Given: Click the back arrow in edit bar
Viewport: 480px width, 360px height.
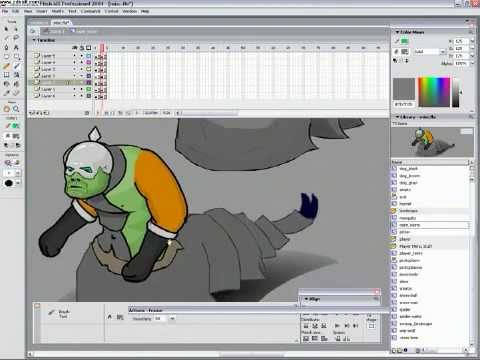Looking at the screenshot, I should 33,31.
